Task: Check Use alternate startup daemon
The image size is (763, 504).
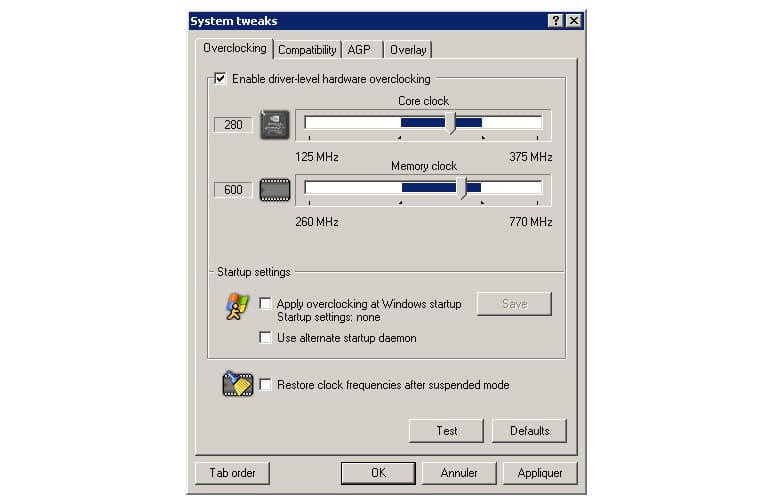Action: coord(266,338)
